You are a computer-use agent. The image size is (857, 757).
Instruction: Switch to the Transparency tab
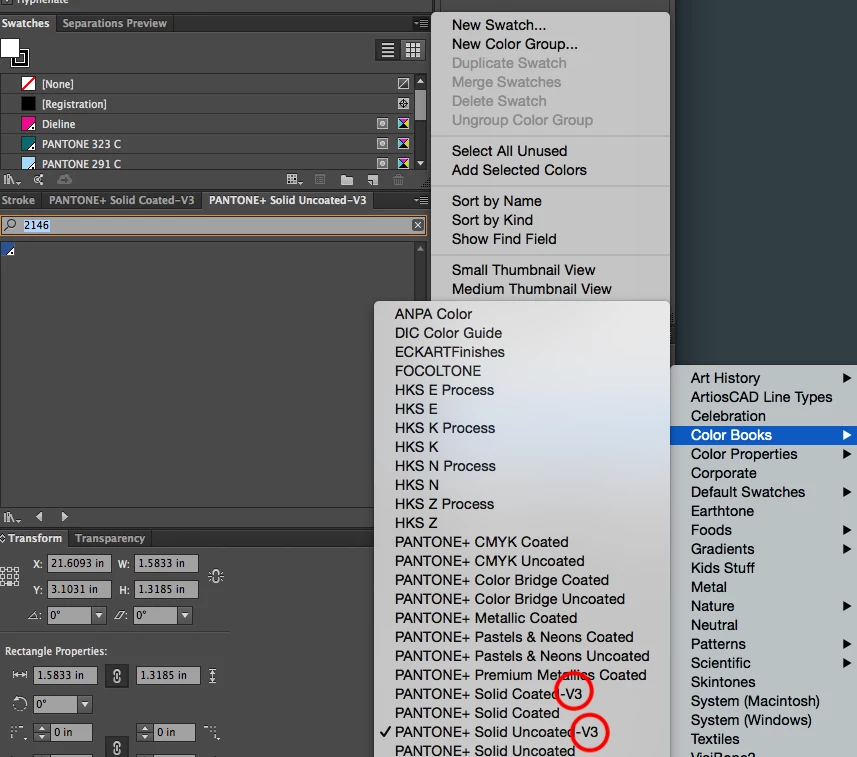pos(110,538)
